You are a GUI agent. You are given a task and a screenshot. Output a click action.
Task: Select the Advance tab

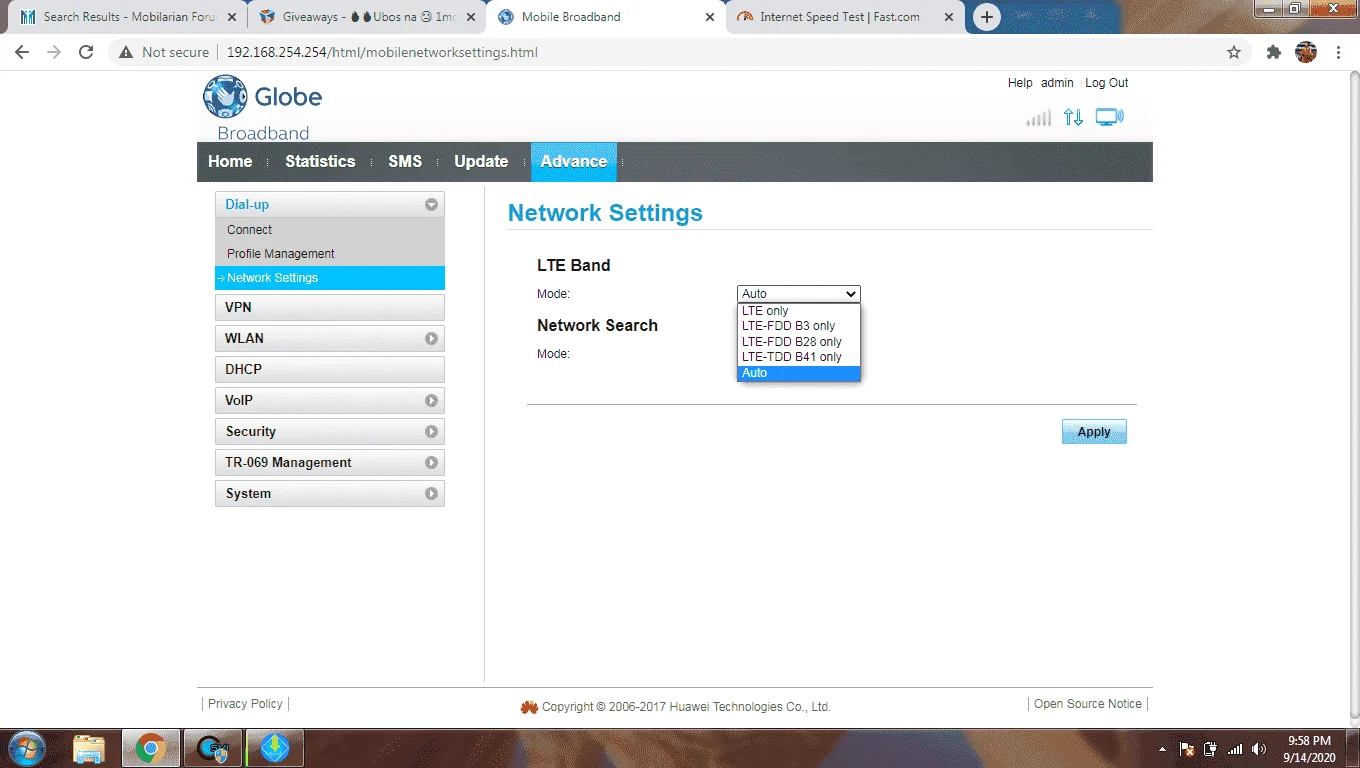coord(574,161)
